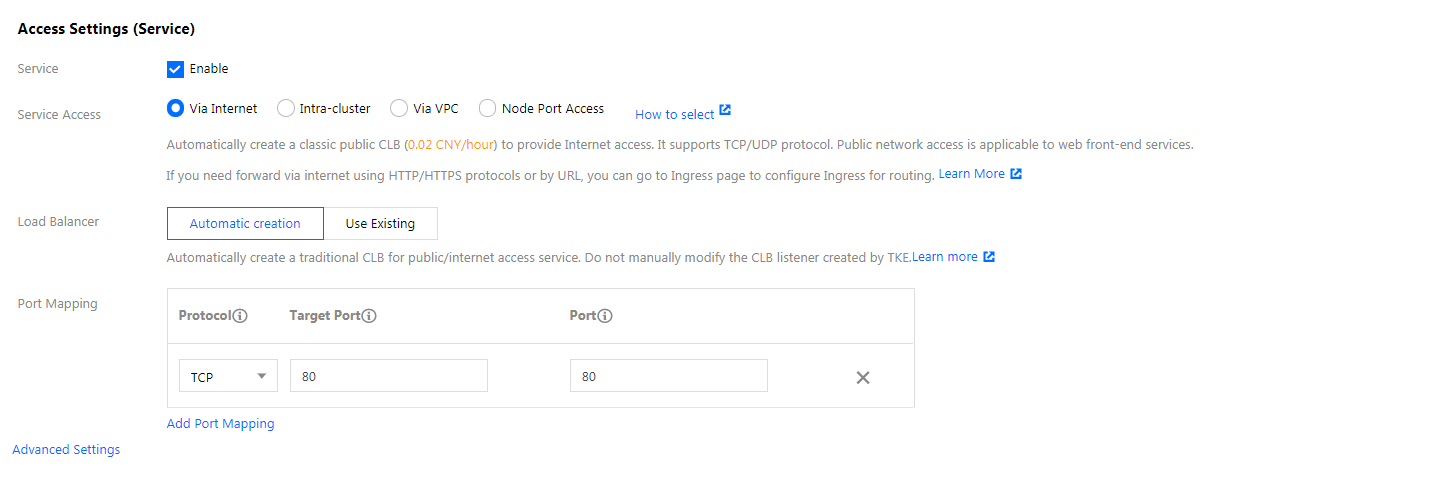Click external link icon beside How to select
The width and height of the screenshot is (1443, 496).
(725, 110)
